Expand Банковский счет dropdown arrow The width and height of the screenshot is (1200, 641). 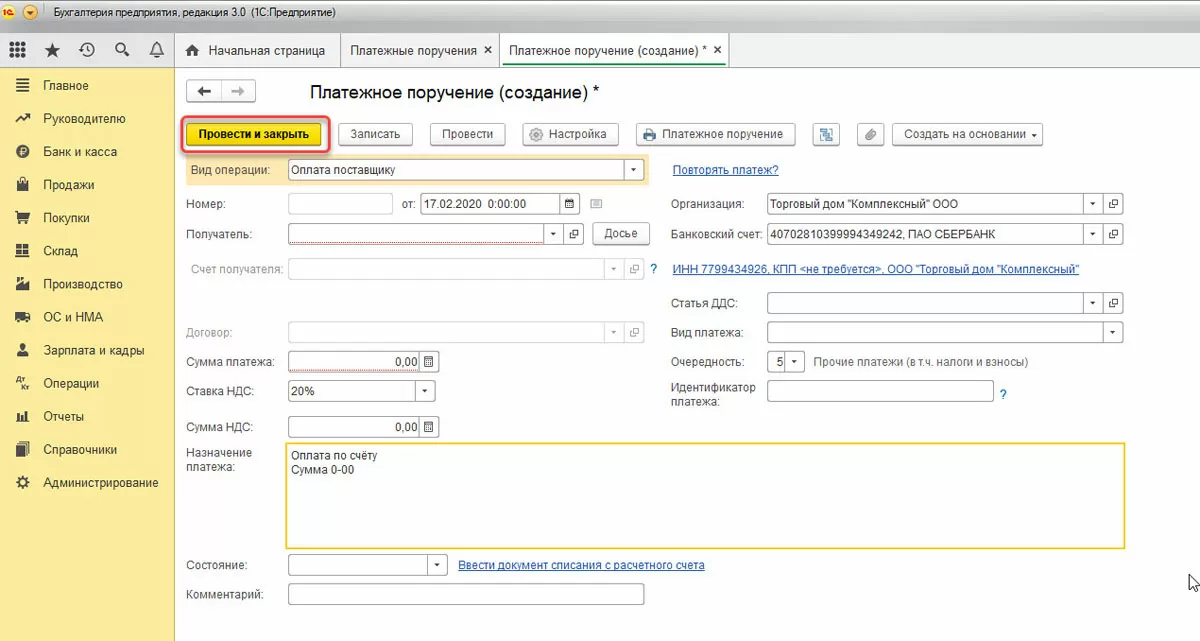pos(1093,234)
